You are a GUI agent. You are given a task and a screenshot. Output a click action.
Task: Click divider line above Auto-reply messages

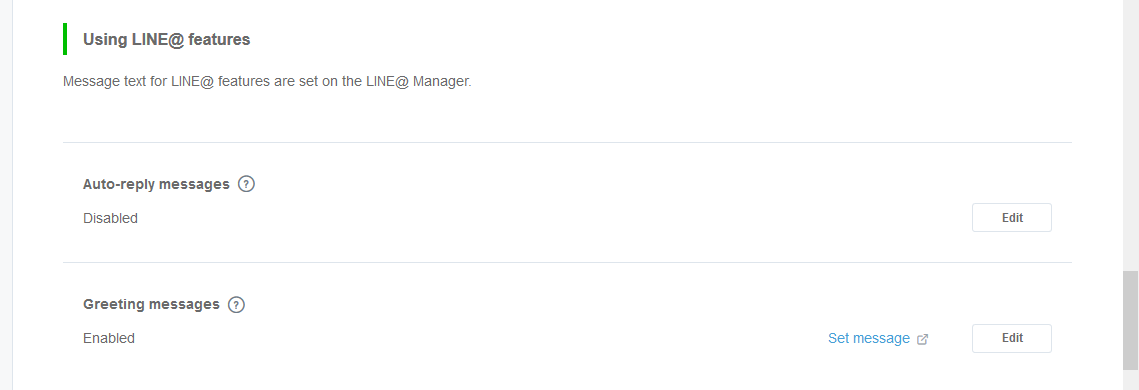click(x=567, y=142)
